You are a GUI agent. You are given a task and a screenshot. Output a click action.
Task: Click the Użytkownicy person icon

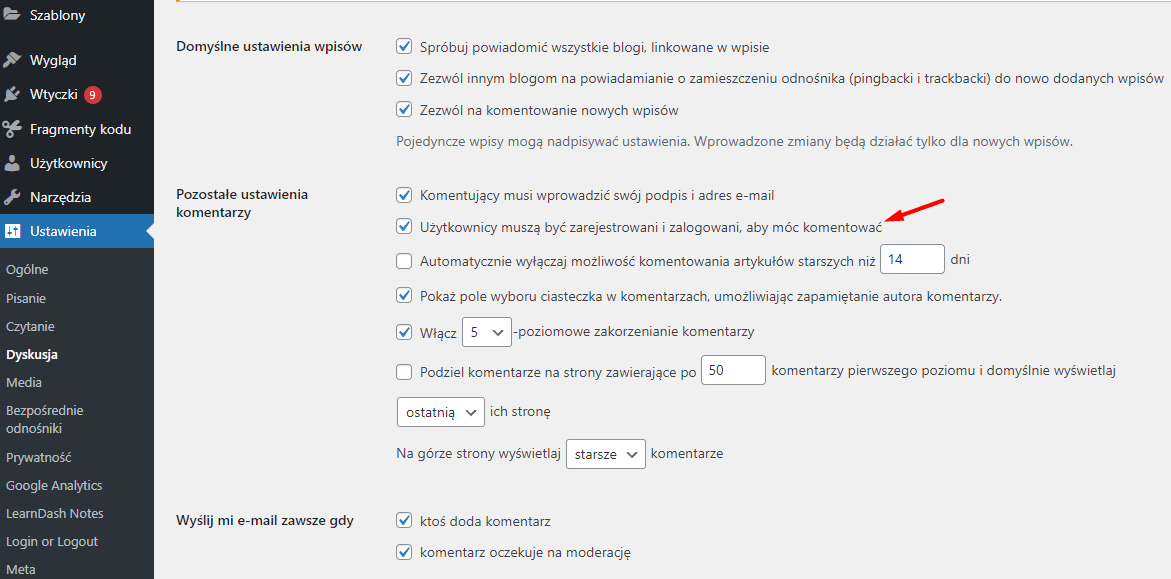12,164
